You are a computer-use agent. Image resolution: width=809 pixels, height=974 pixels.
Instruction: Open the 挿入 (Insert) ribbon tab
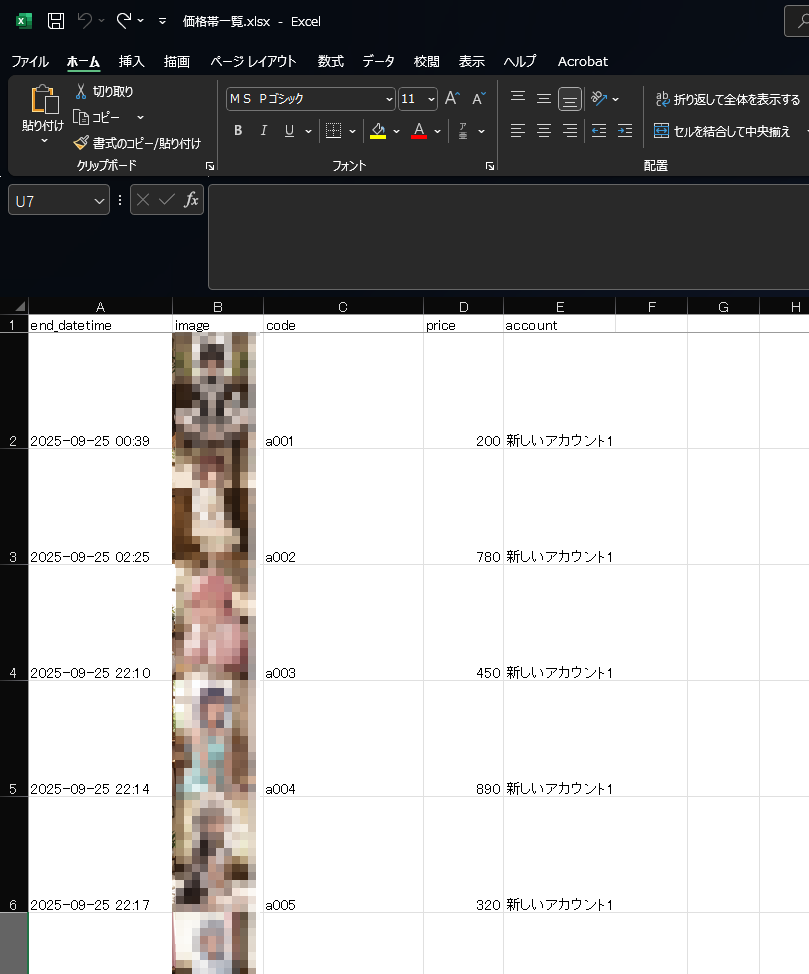point(131,61)
